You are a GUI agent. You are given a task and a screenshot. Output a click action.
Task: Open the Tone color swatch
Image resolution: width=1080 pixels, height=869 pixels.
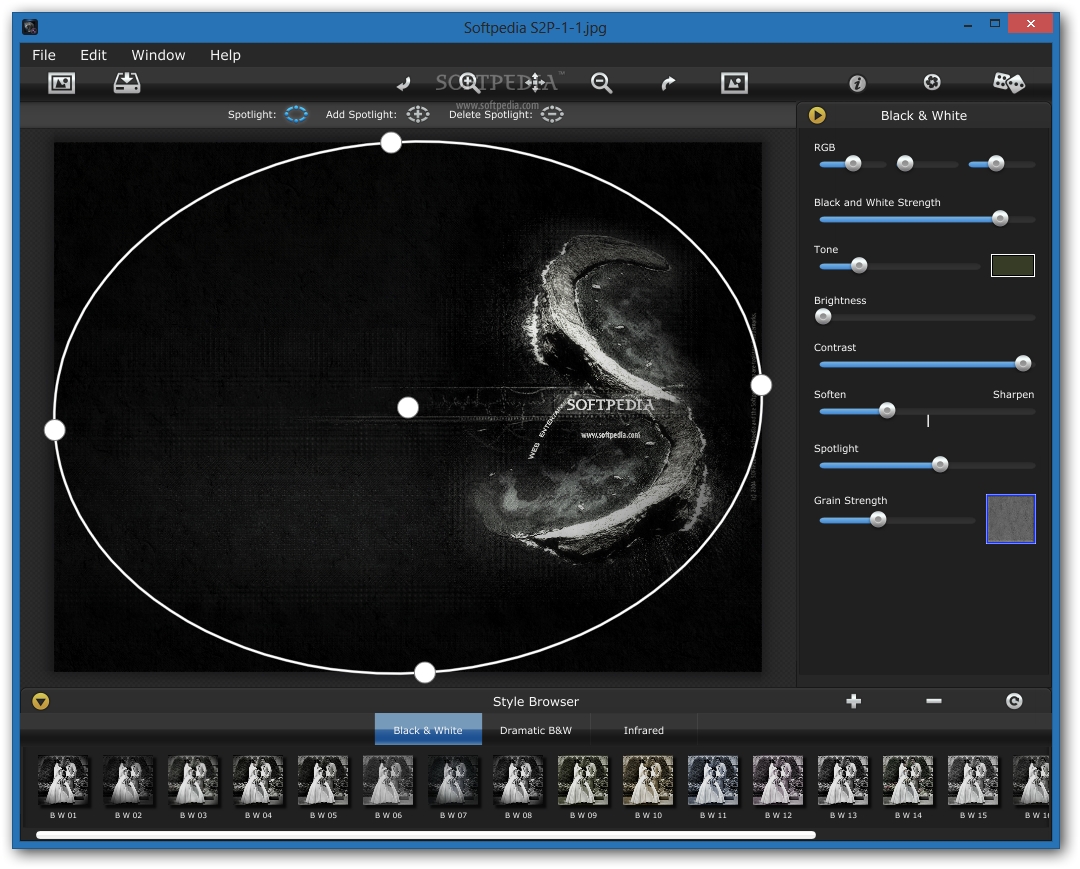pyautogui.click(x=1012, y=265)
